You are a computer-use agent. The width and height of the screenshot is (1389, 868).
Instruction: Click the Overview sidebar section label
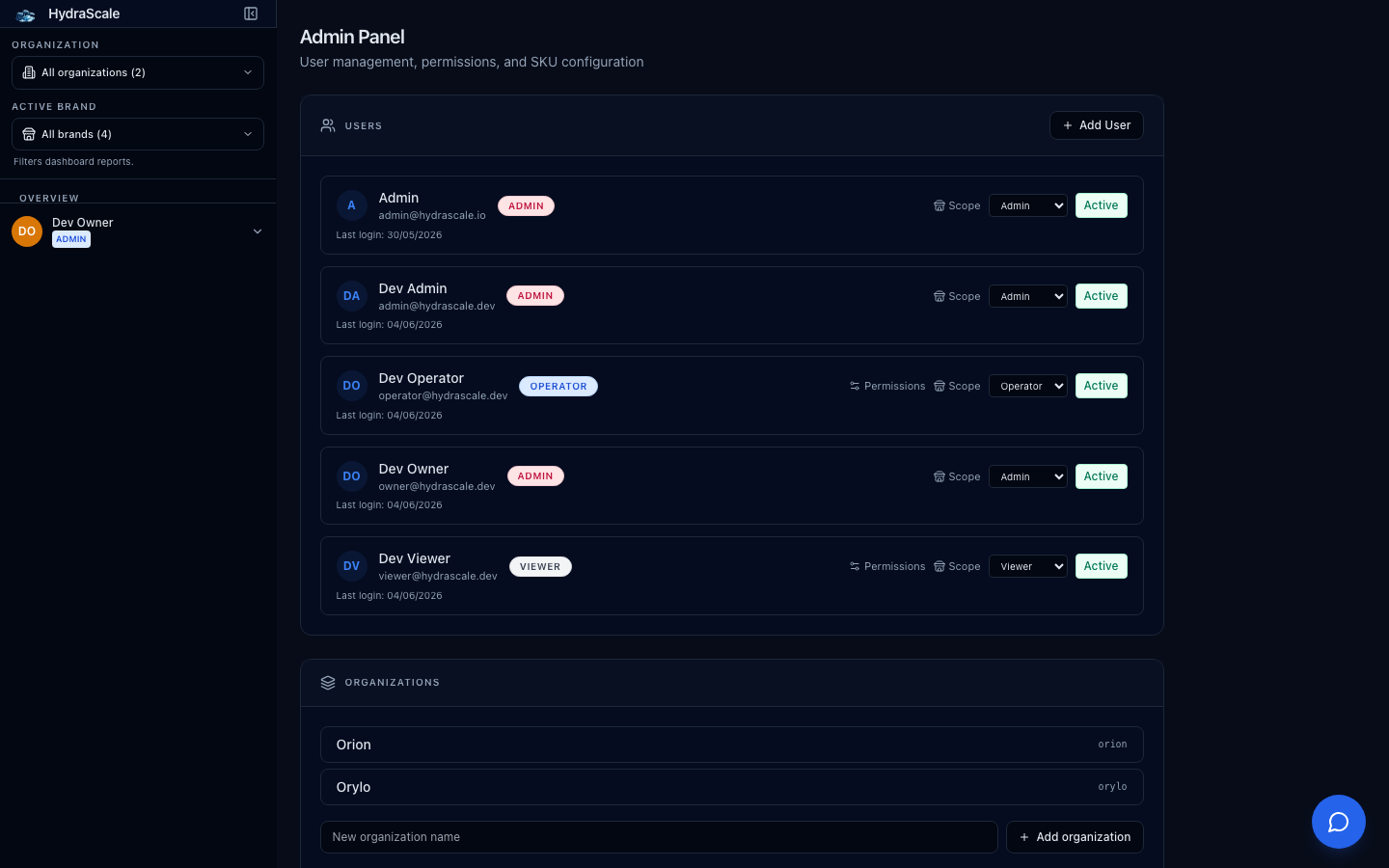point(49,199)
